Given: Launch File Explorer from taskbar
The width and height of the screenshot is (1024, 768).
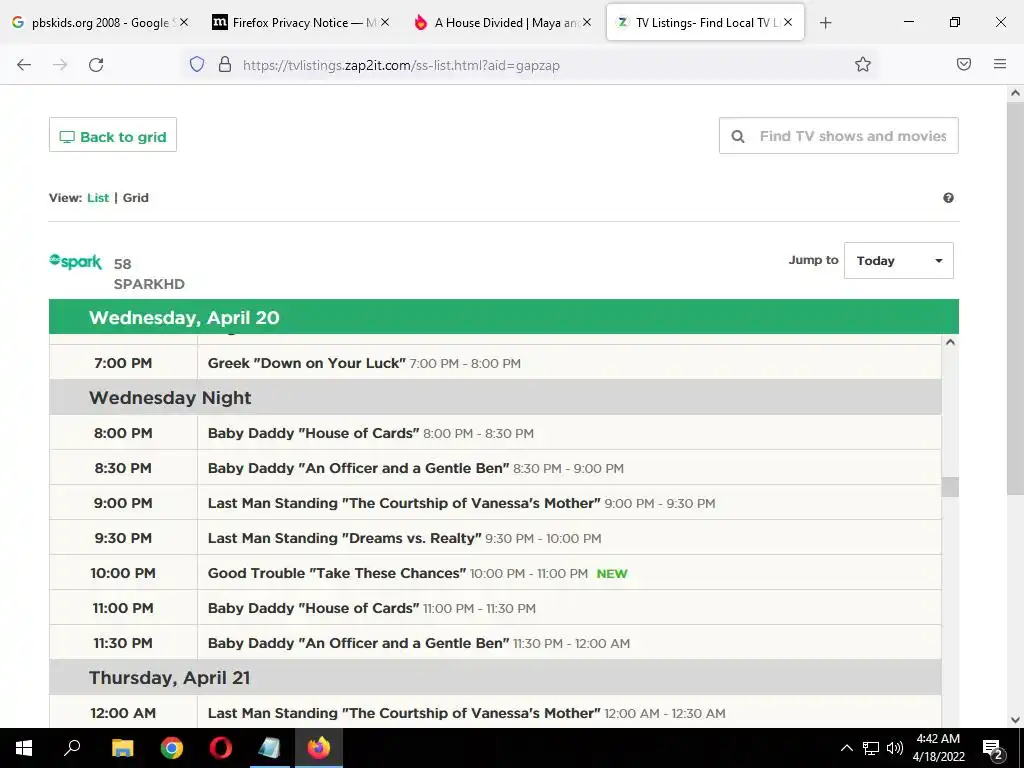Looking at the screenshot, I should [122, 748].
